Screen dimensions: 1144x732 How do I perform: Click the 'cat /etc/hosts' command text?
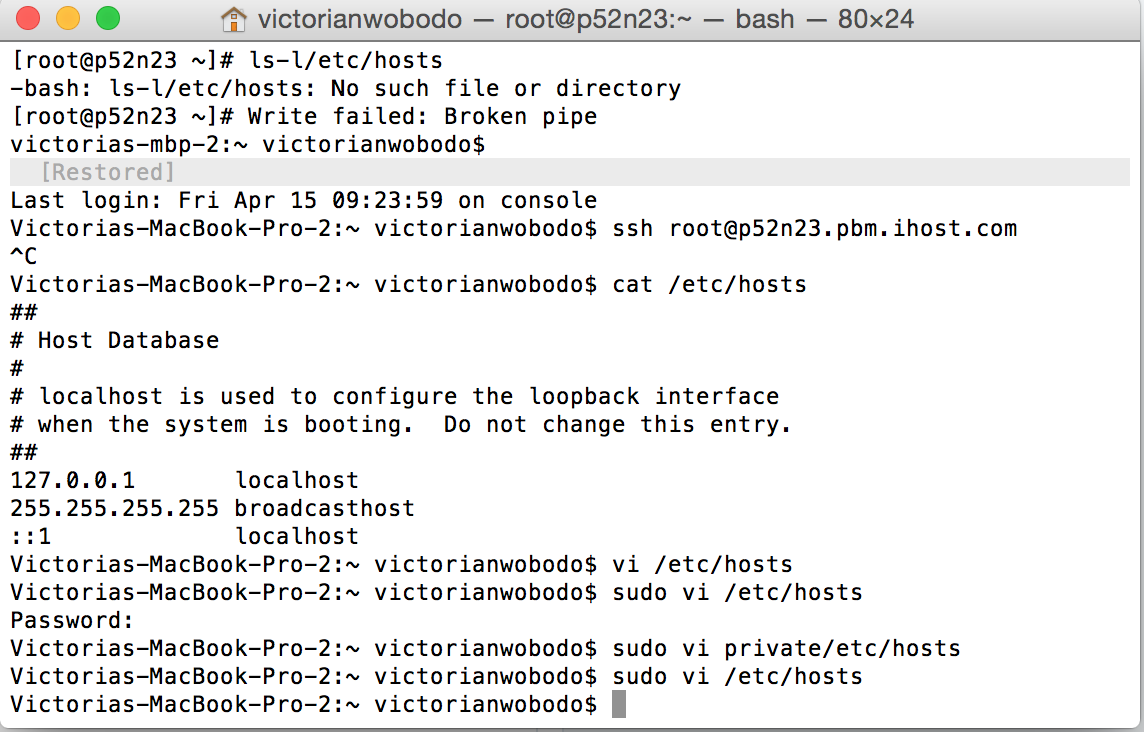click(709, 284)
